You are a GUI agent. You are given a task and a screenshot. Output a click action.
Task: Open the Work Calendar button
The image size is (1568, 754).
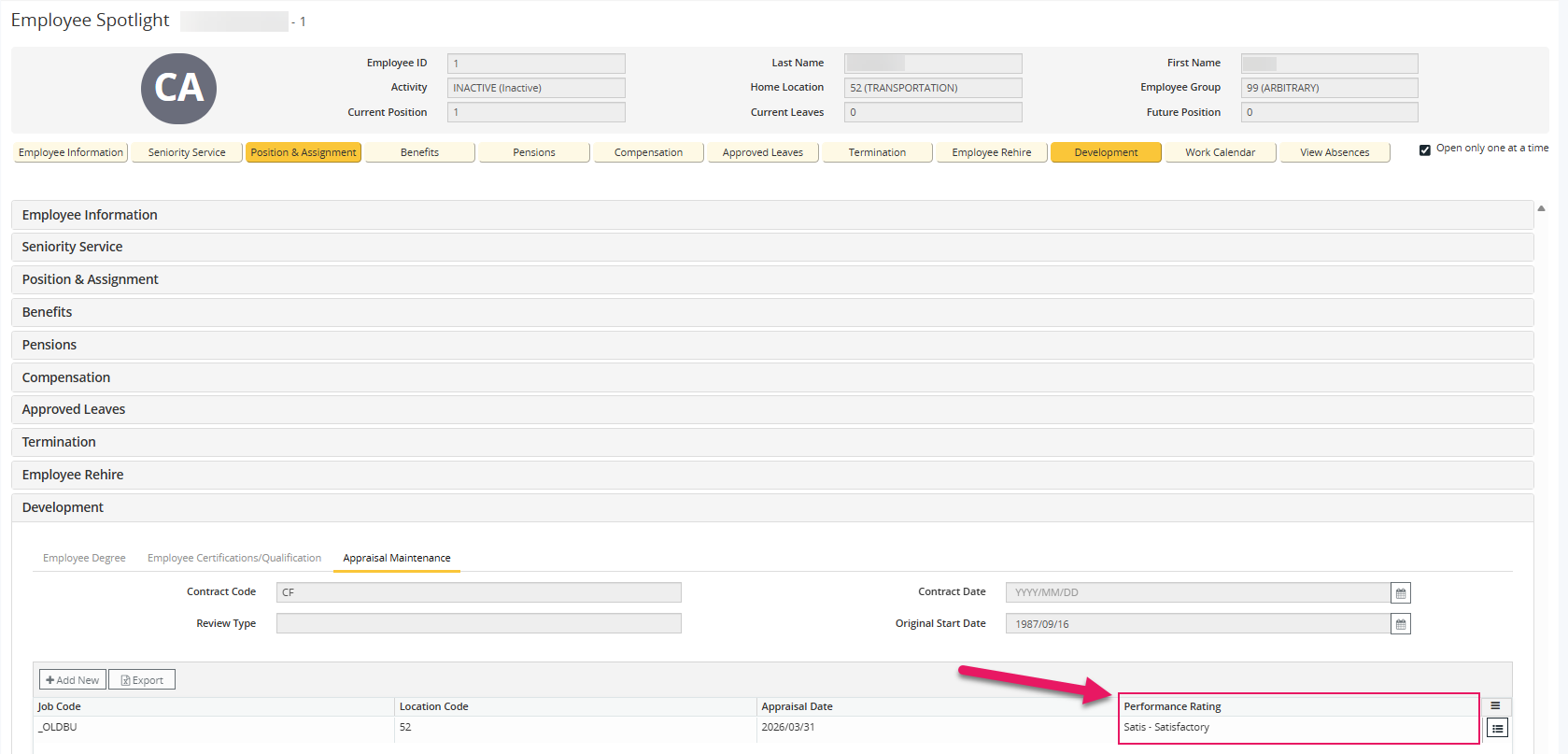(x=1221, y=152)
